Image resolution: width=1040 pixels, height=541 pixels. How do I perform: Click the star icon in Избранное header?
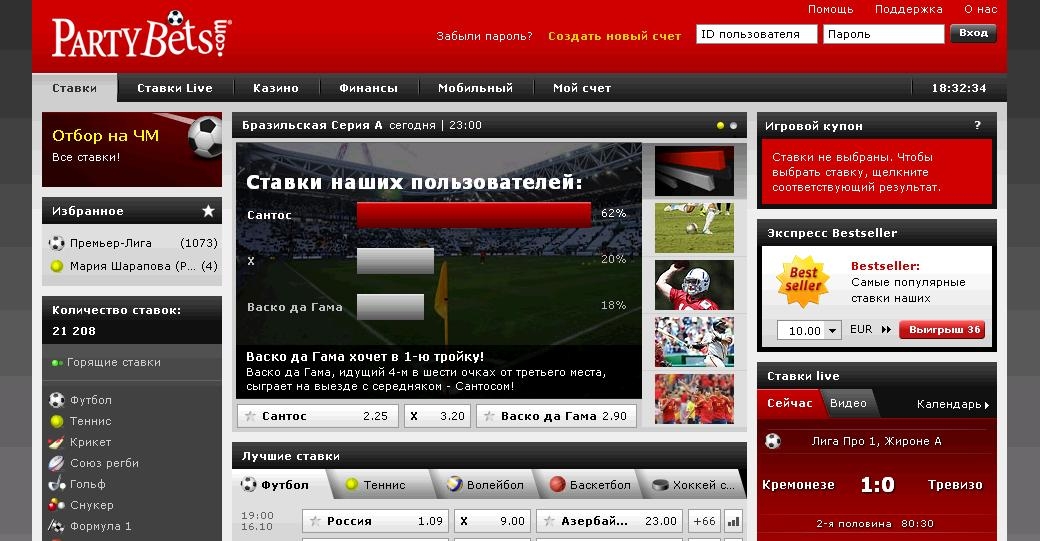click(x=208, y=211)
